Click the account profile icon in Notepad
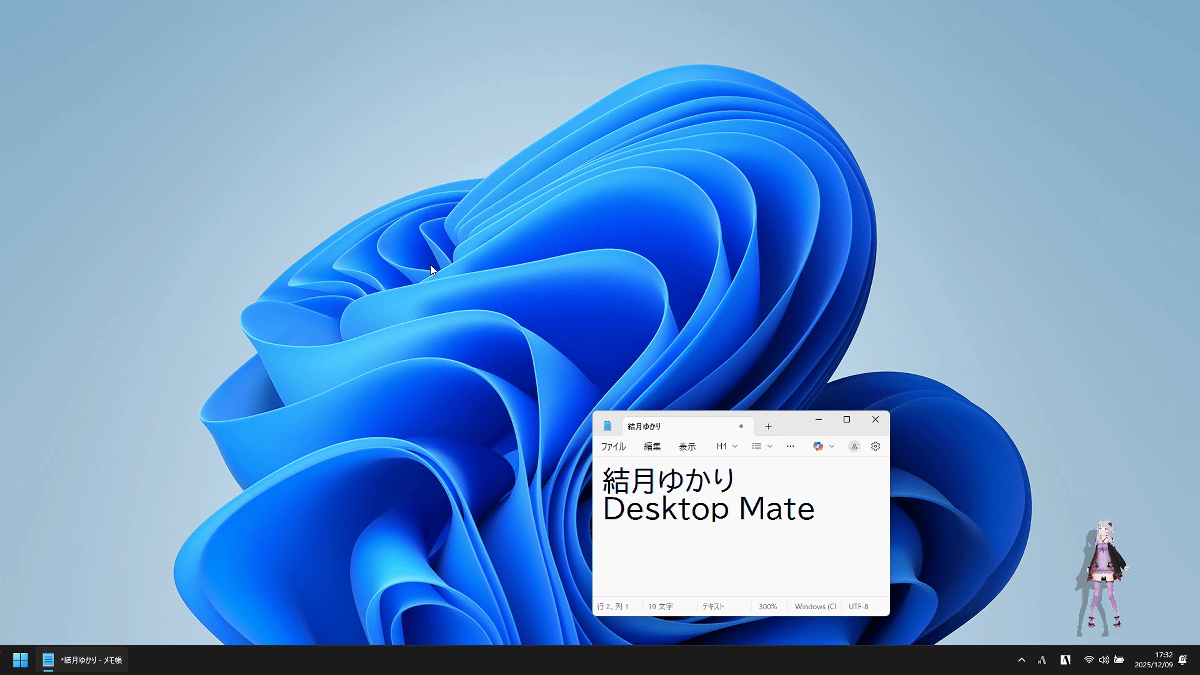Screen dimensions: 1200x675 [854, 446]
